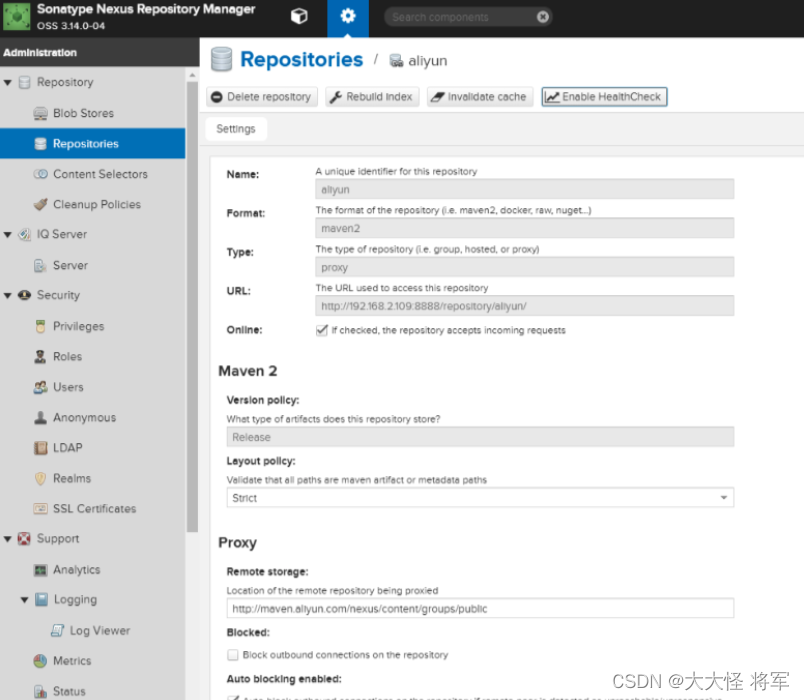This screenshot has width=804, height=700.
Task: Click the Search components field
Action: 461,17
